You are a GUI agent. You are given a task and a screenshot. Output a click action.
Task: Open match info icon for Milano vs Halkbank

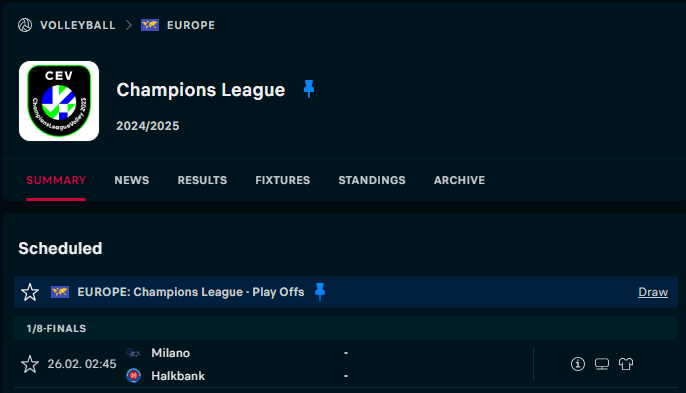(x=578, y=364)
